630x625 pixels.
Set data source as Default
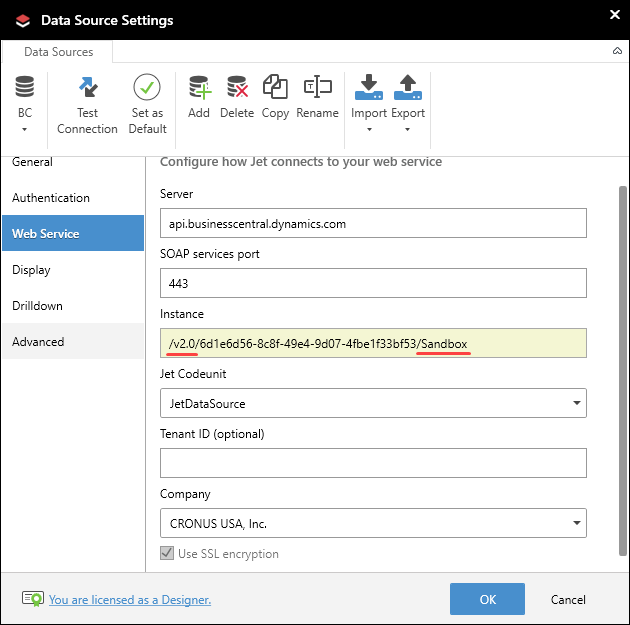point(147,105)
